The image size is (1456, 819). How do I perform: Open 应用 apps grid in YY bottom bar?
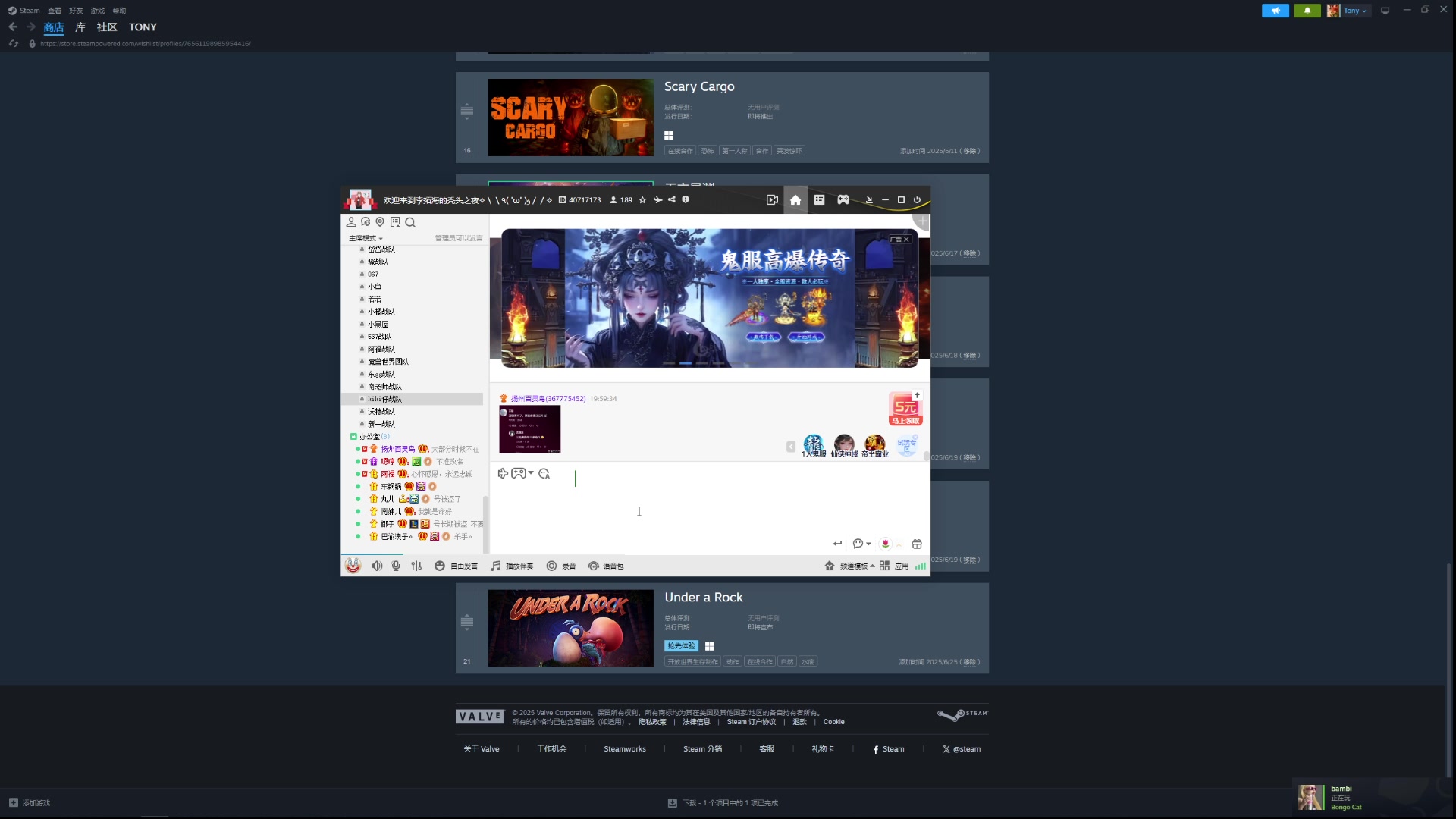point(894,566)
